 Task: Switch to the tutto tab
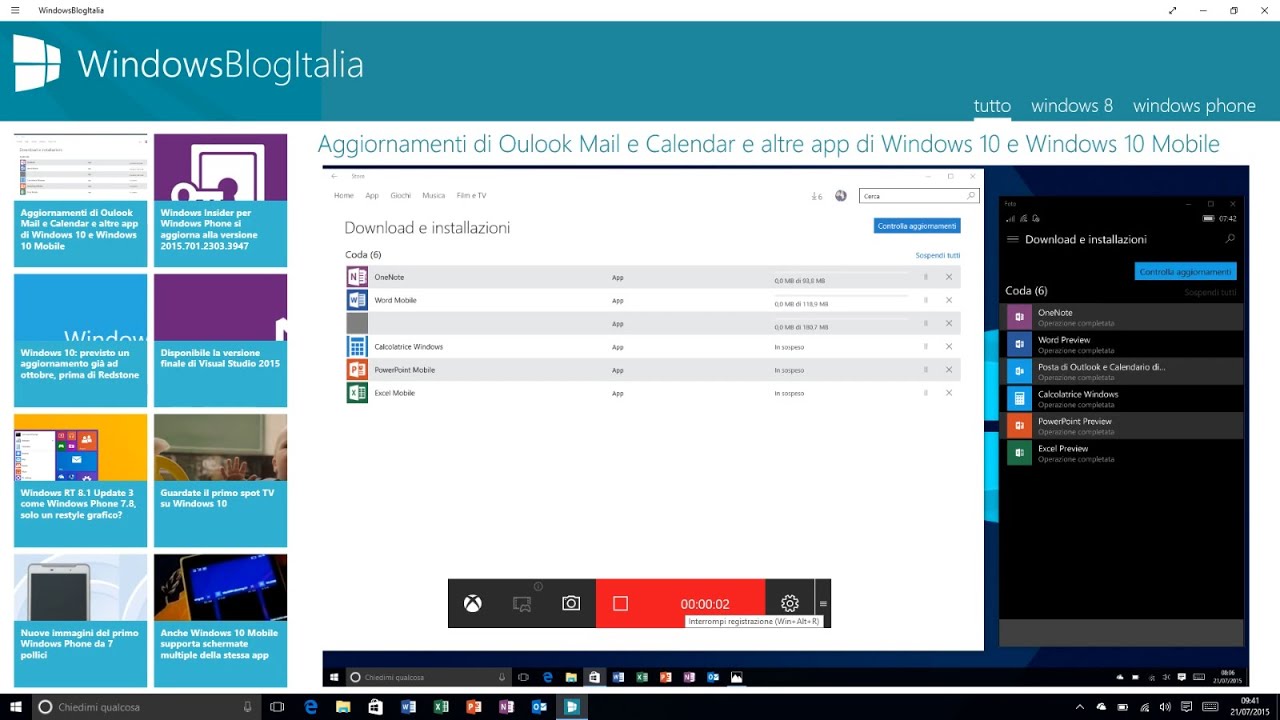992,106
